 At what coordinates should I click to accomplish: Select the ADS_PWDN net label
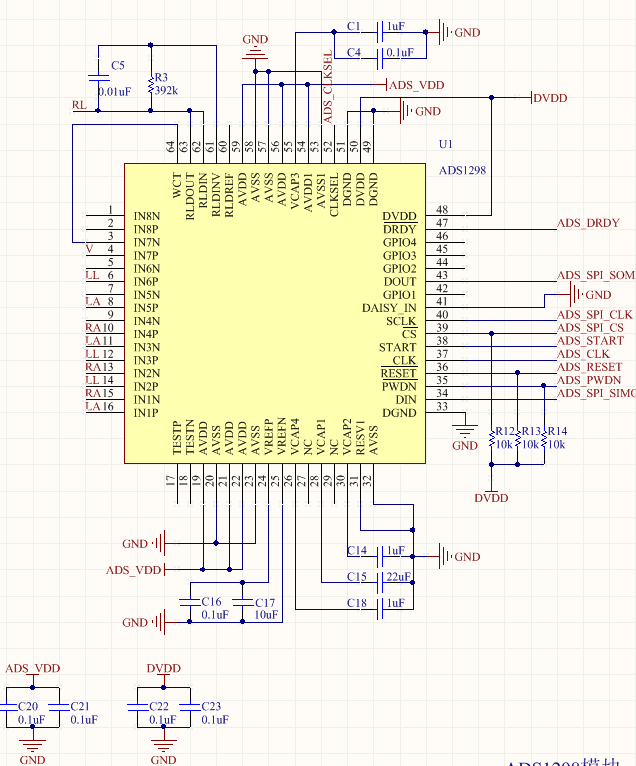coord(589,380)
